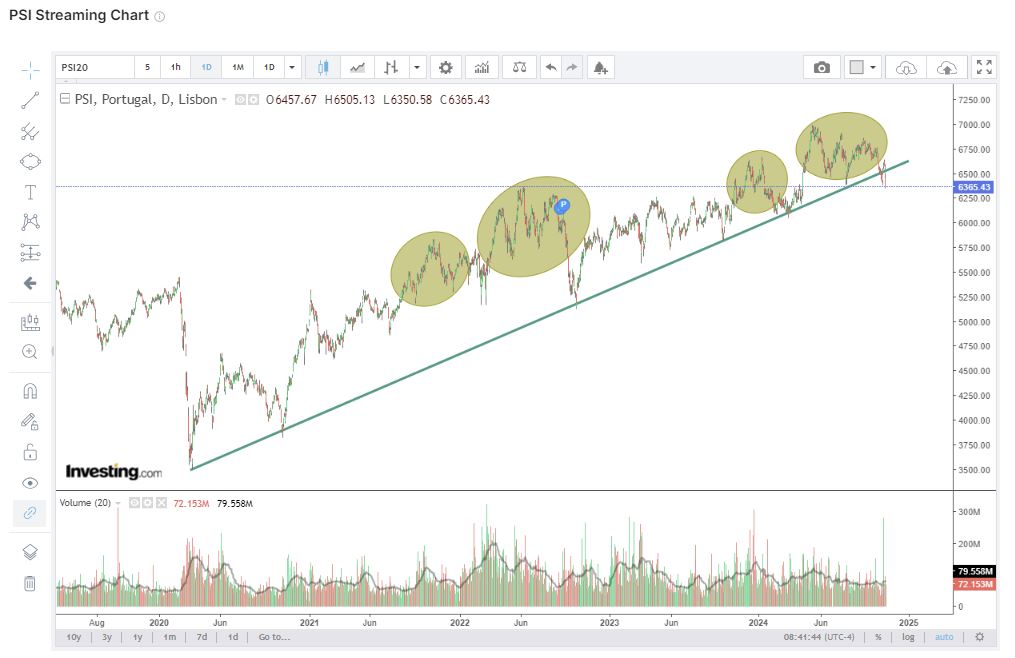Viewport: 1015px width, 658px height.
Task: Toggle hide all drawings eye icon
Action: click(x=30, y=483)
